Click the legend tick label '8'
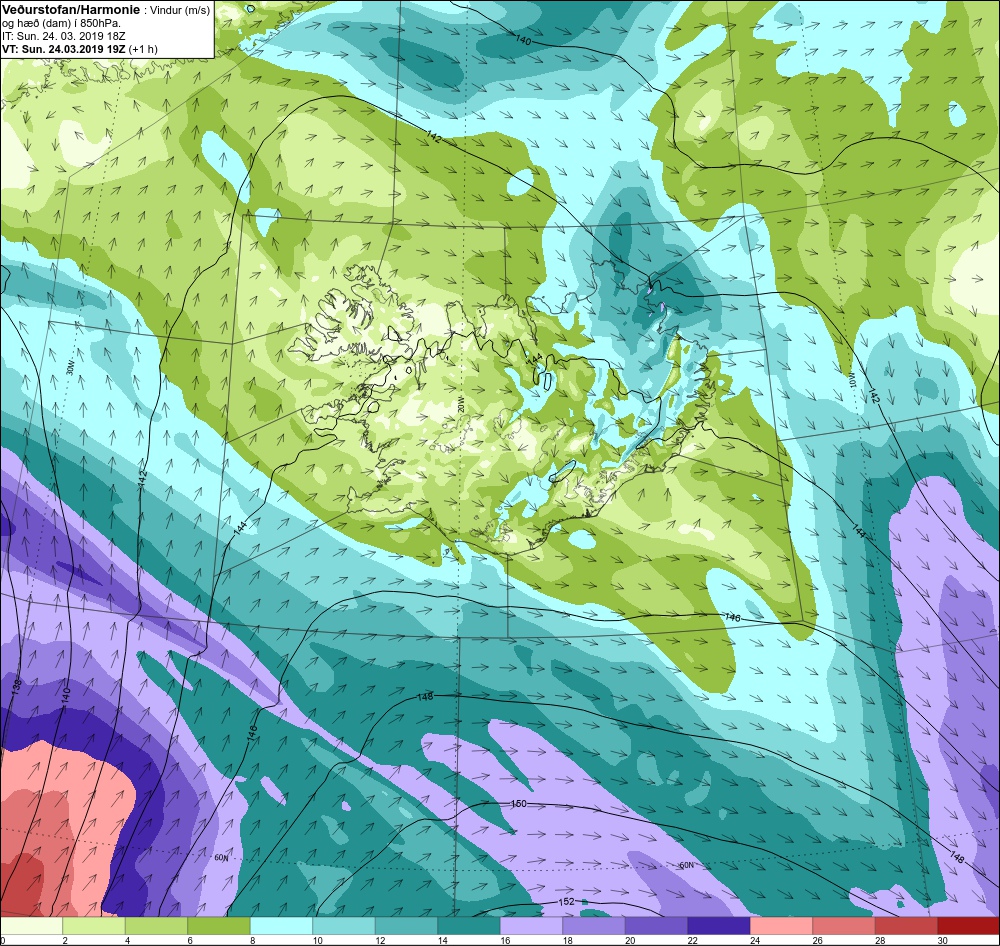Image resolution: width=1000 pixels, height=946 pixels. [x=253, y=940]
